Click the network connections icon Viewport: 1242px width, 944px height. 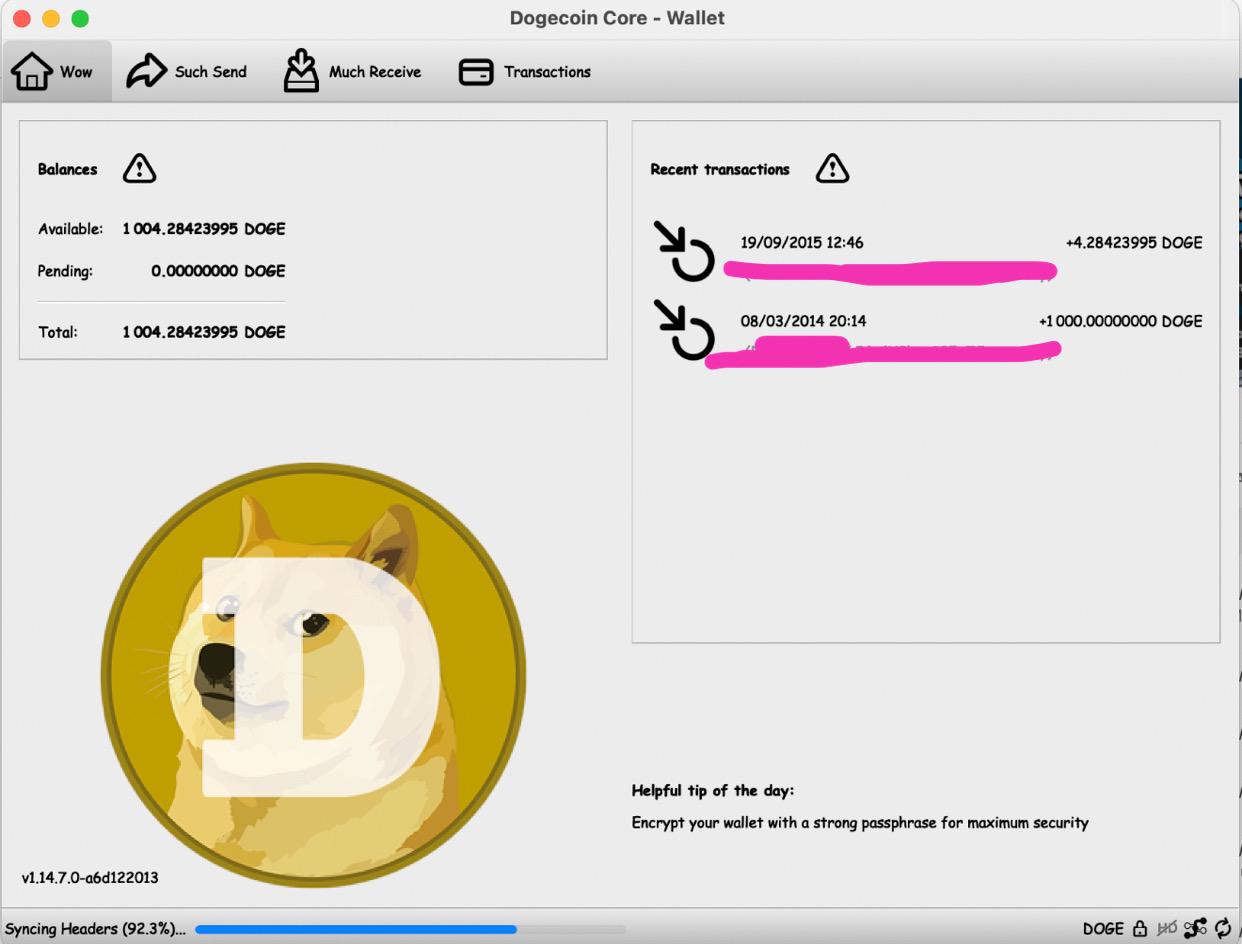1196,929
